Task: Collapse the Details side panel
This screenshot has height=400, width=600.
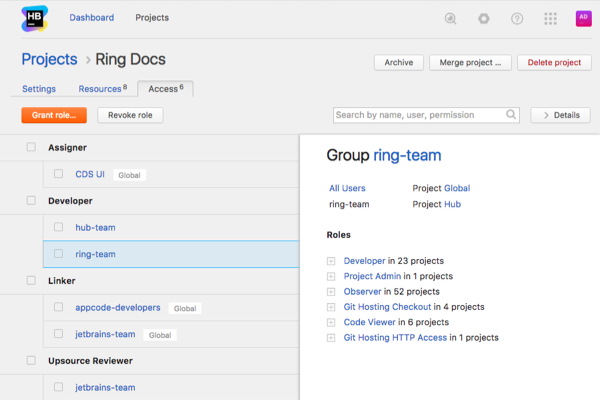Action: (560, 115)
